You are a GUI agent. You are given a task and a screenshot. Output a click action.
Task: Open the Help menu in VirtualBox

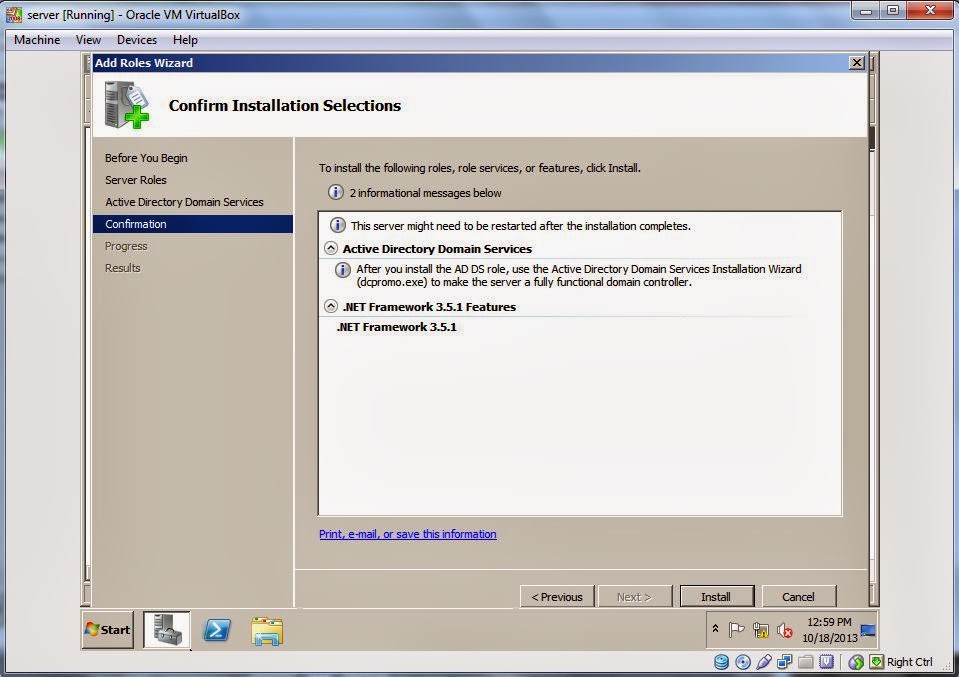185,40
